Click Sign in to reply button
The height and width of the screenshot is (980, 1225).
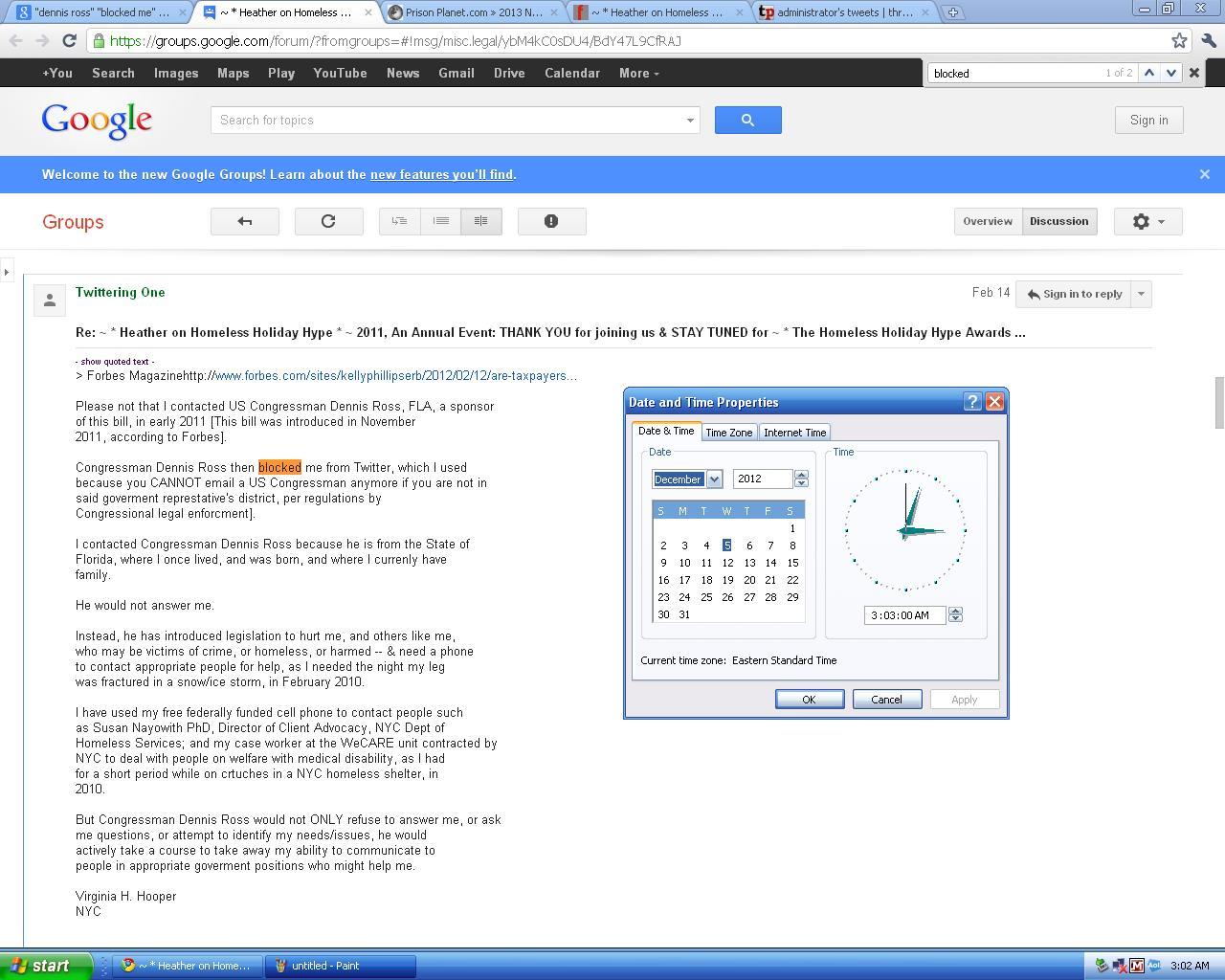(1074, 294)
